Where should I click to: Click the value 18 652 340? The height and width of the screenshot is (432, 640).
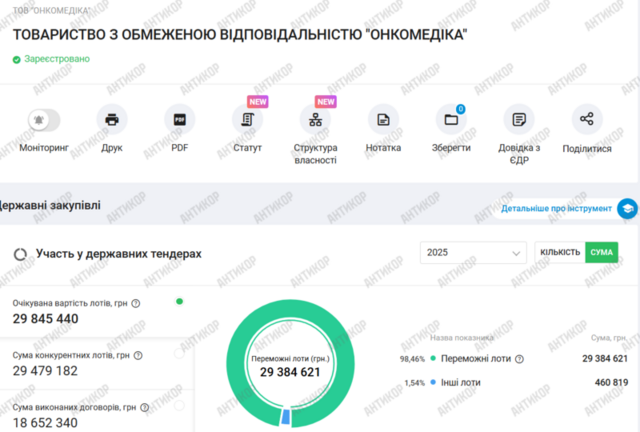[45, 423]
